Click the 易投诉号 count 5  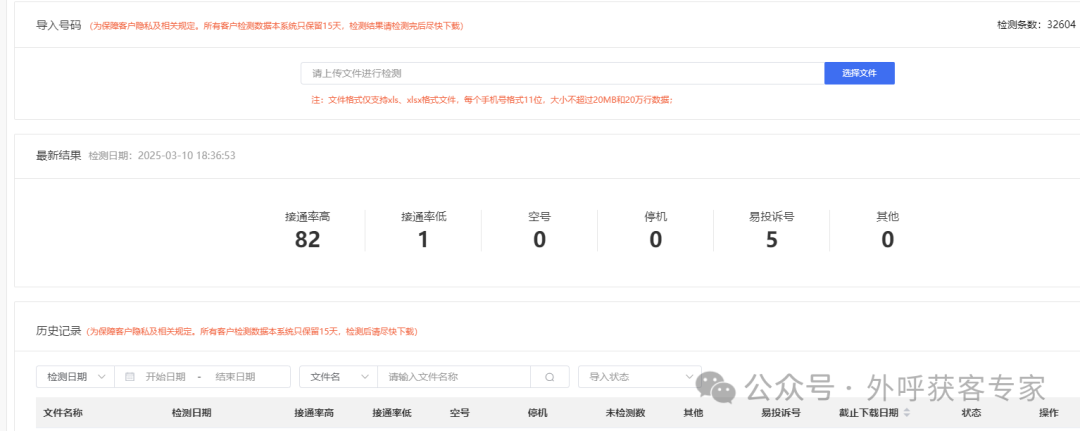[x=771, y=239]
